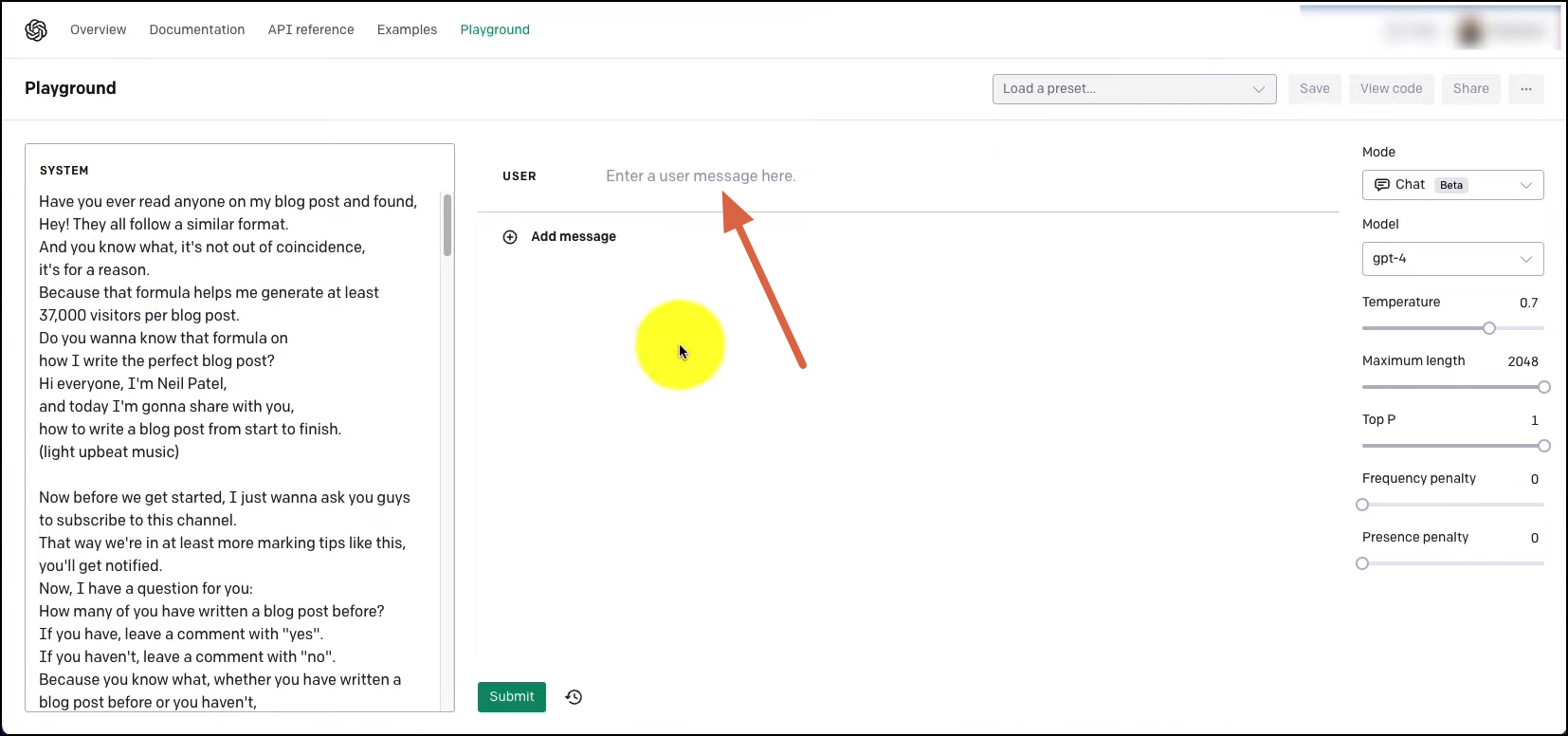
Task: Open the three-dots more options menu
Action: pyautogui.click(x=1526, y=89)
